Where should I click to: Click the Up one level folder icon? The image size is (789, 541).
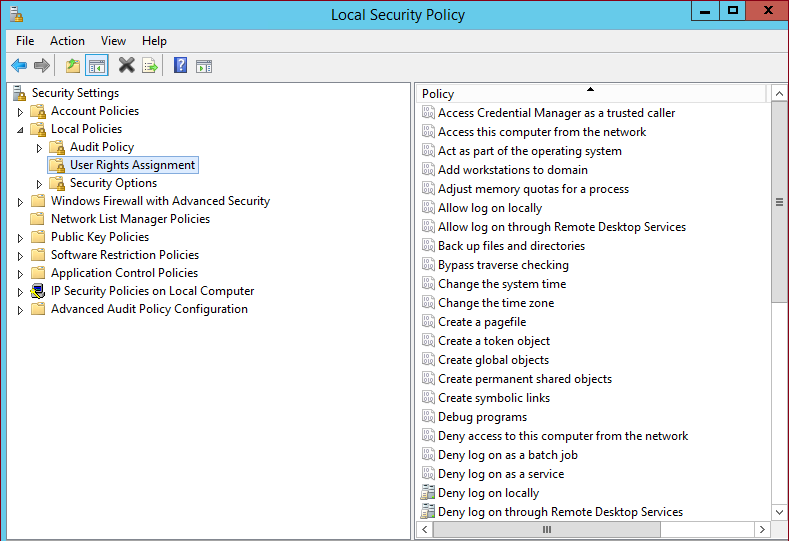(x=72, y=66)
